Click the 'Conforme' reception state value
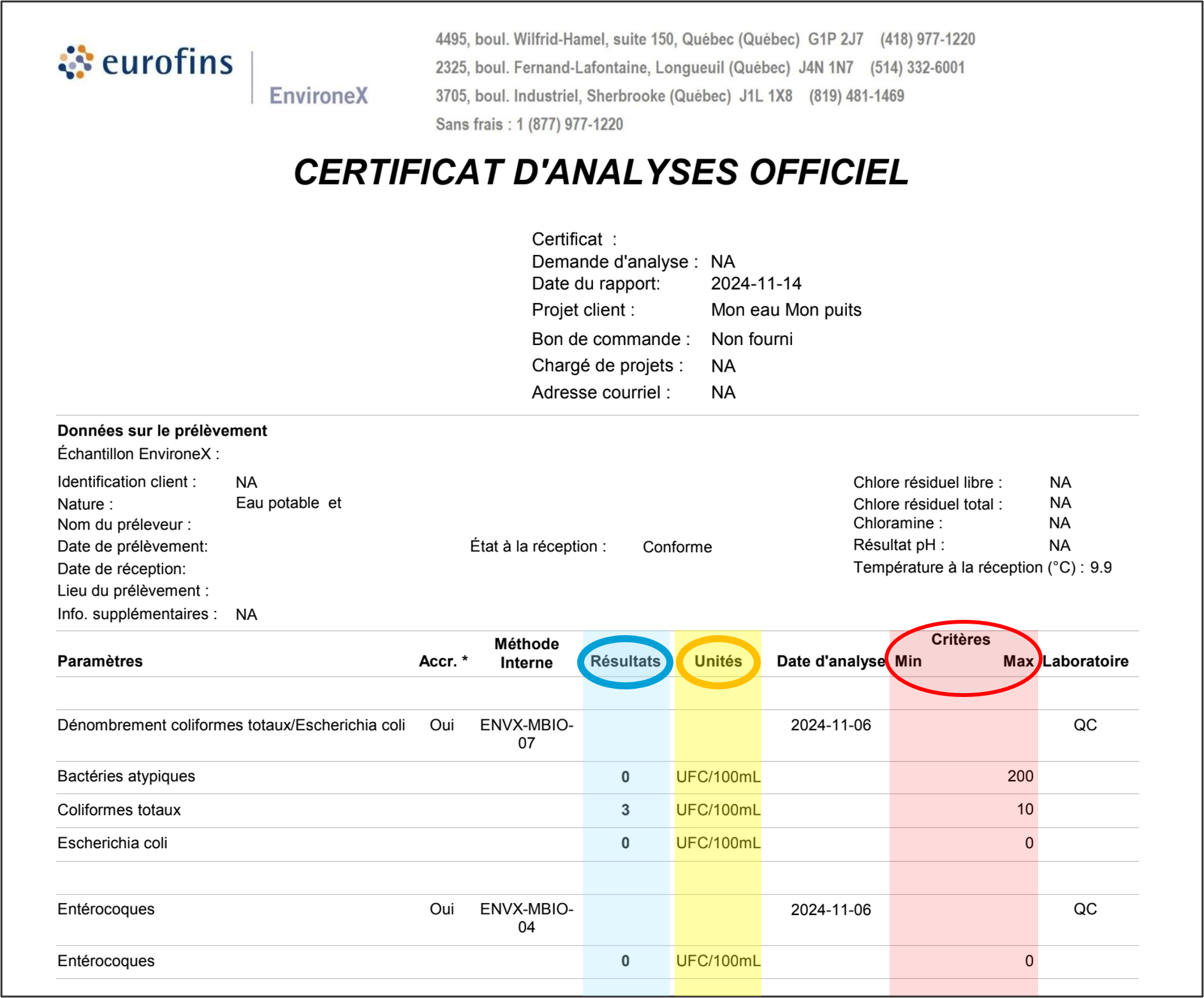 pos(677,547)
